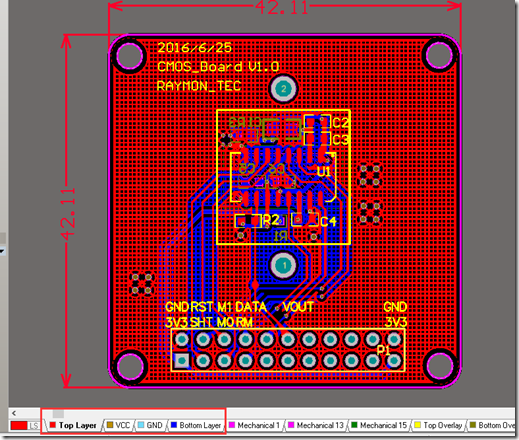519x440 pixels.
Task: Click the VOUT pin label
Action: 298,307
